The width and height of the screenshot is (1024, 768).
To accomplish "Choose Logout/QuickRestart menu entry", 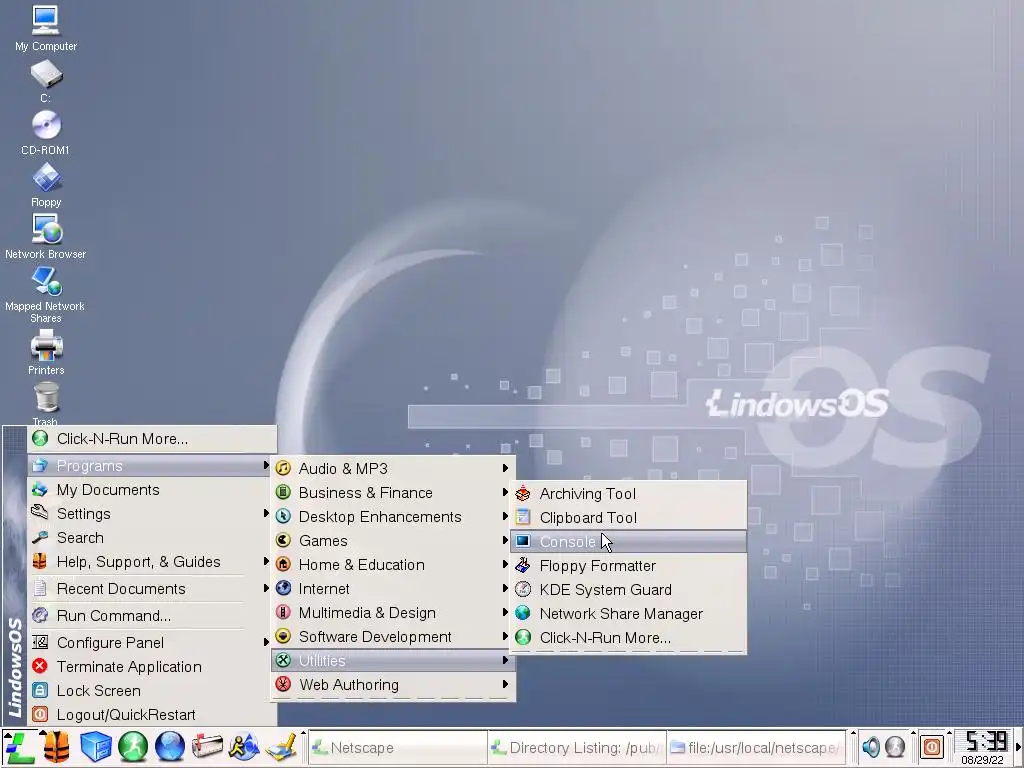I will [150, 715].
